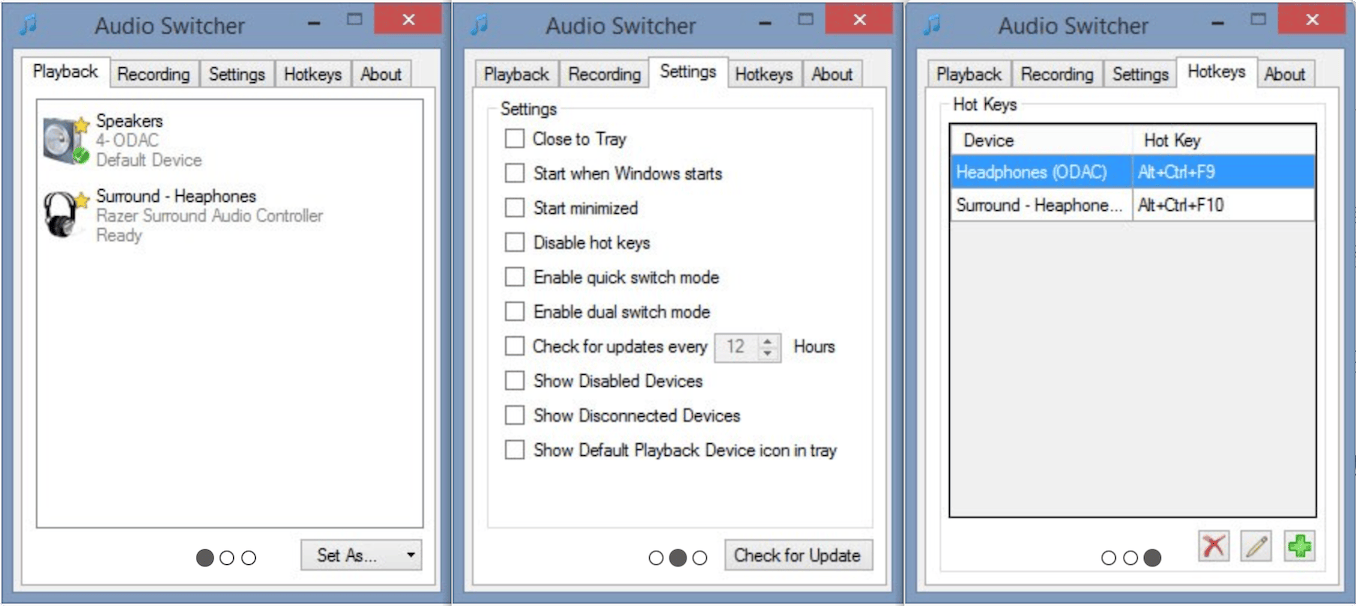Click the Hotkeys tab in Hotkeys window

pos(1216,72)
